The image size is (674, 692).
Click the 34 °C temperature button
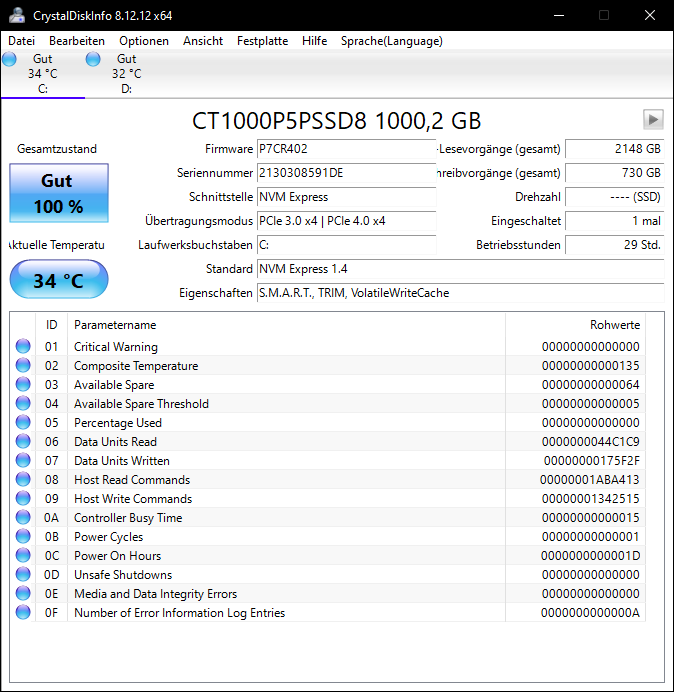coord(59,280)
